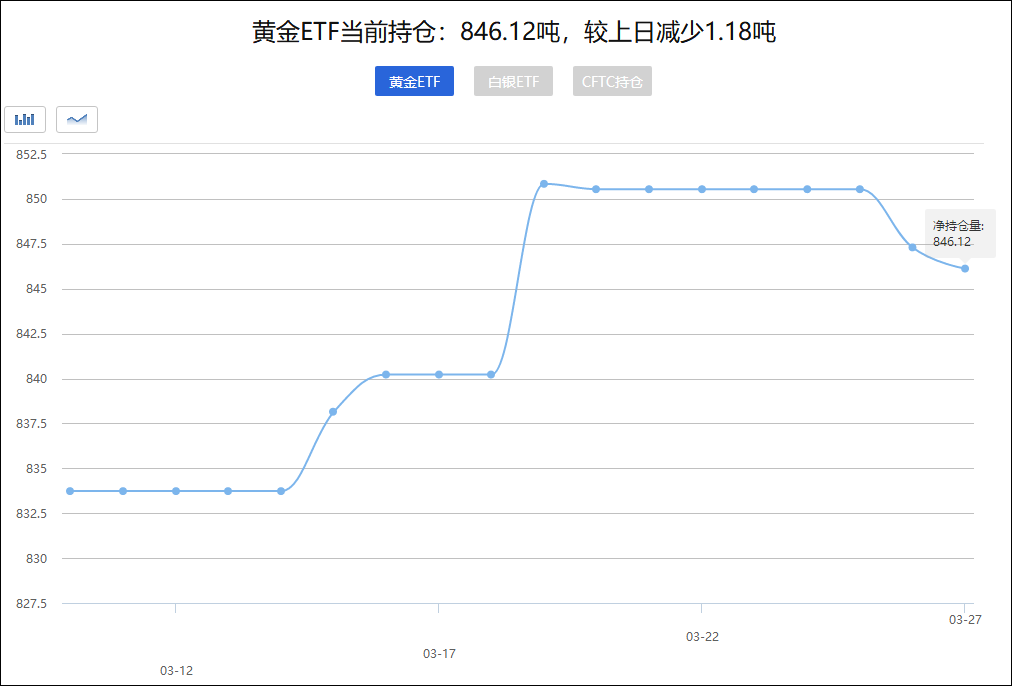Click the chart title showing 846.12吨

point(514,32)
